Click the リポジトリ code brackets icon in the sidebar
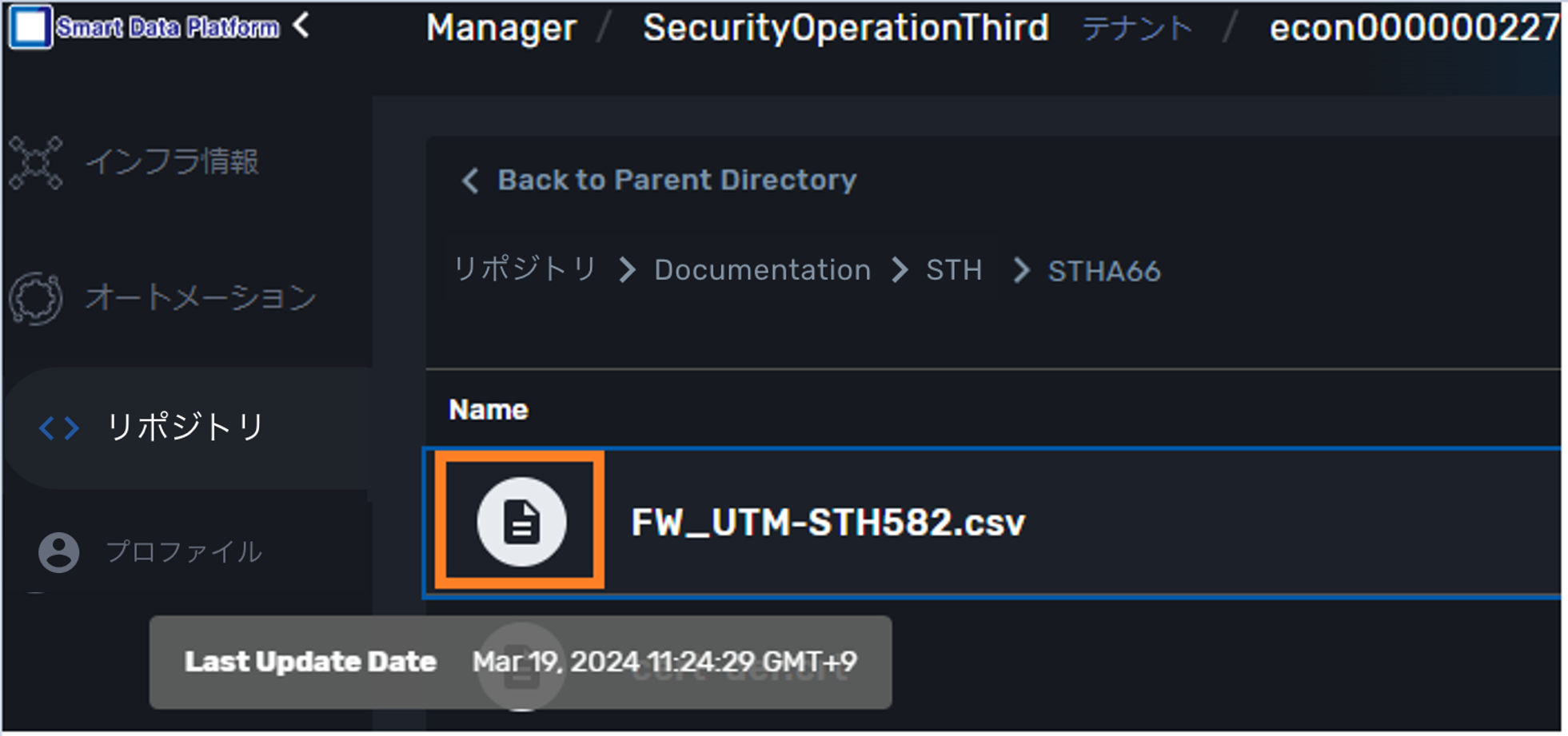1568x736 pixels. (59, 428)
